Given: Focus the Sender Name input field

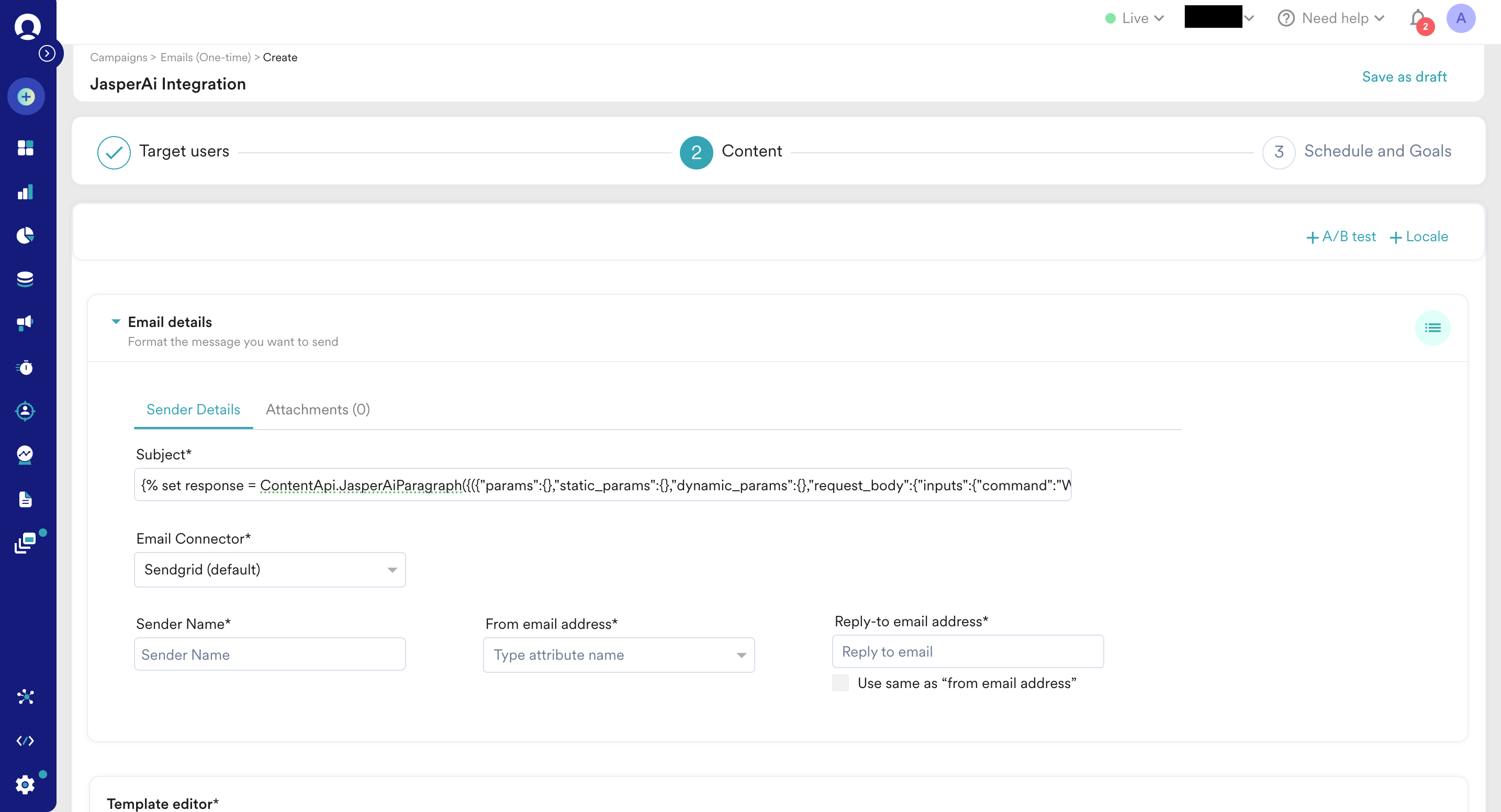Looking at the screenshot, I should coord(270,654).
